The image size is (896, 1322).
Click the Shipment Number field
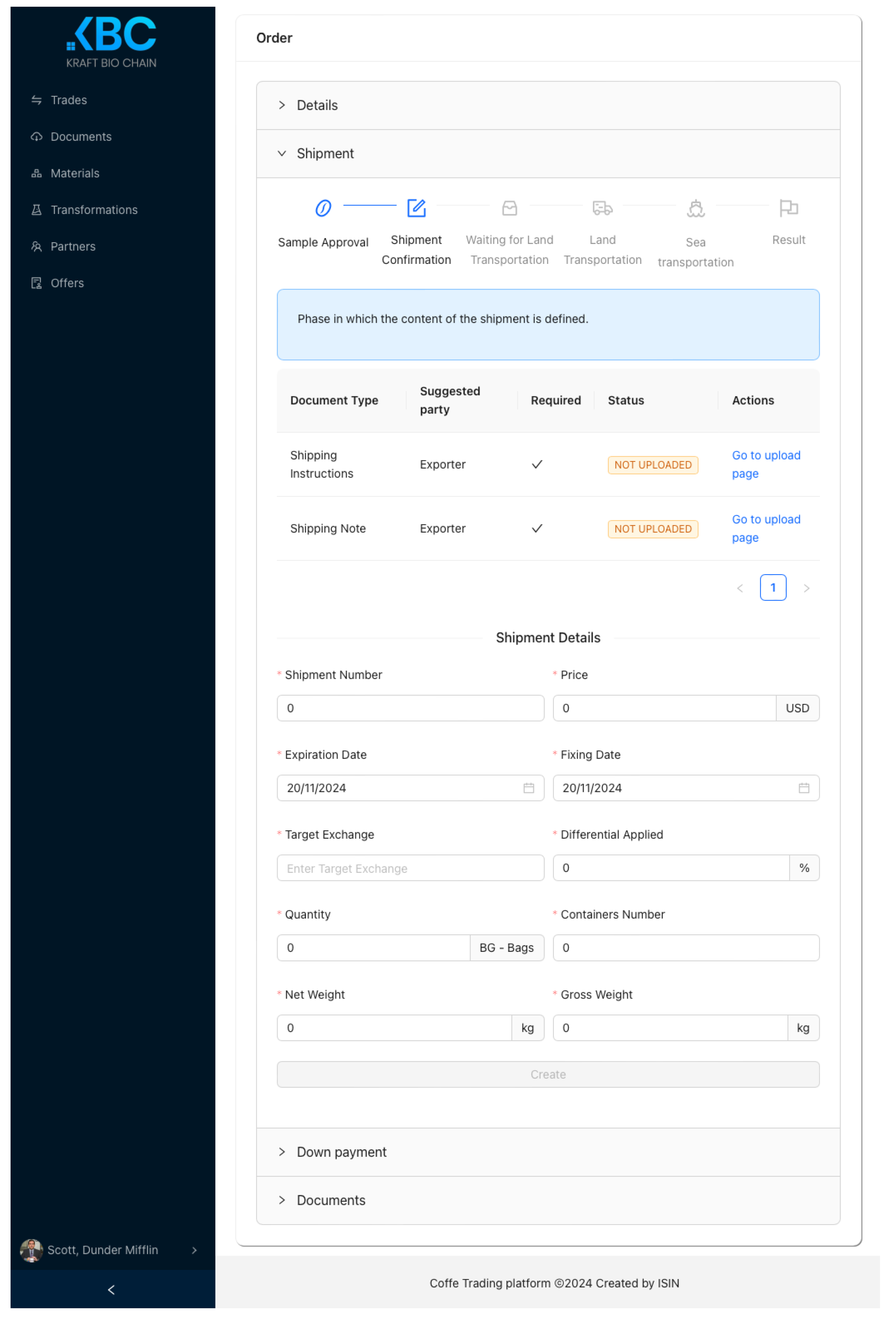[x=411, y=708]
